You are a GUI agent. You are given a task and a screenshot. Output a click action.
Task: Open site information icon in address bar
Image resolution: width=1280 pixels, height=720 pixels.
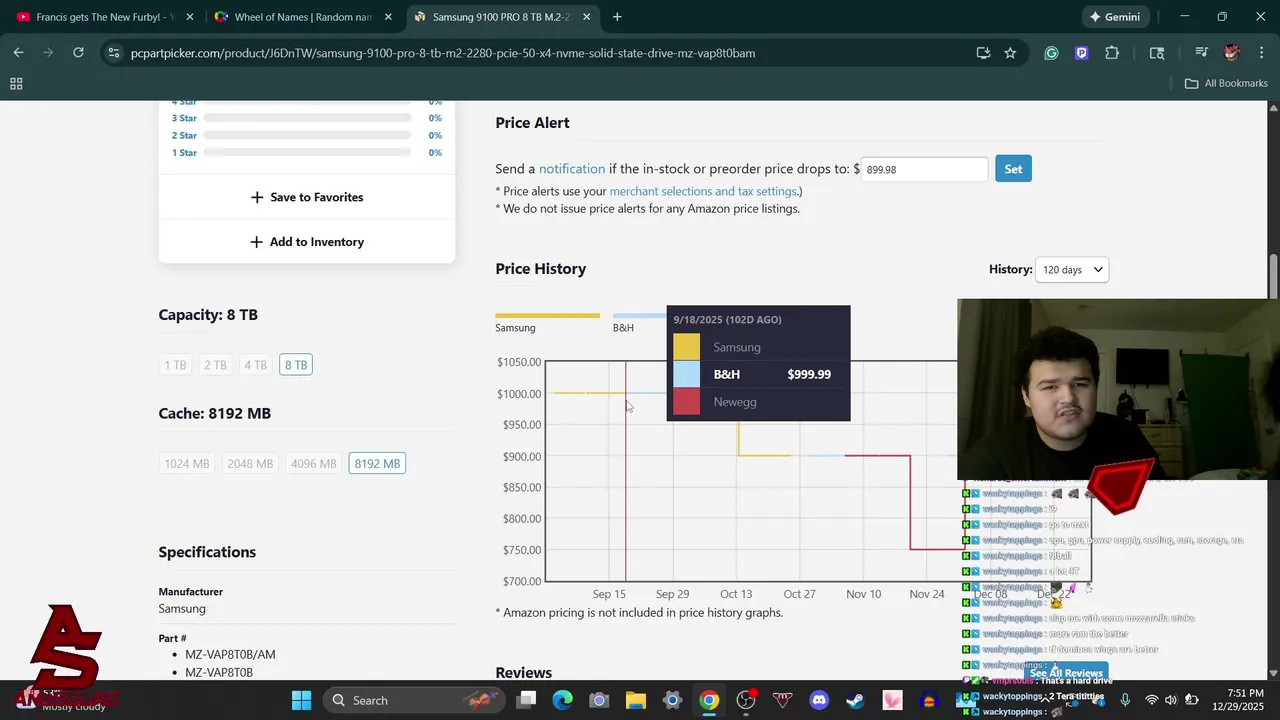click(113, 53)
